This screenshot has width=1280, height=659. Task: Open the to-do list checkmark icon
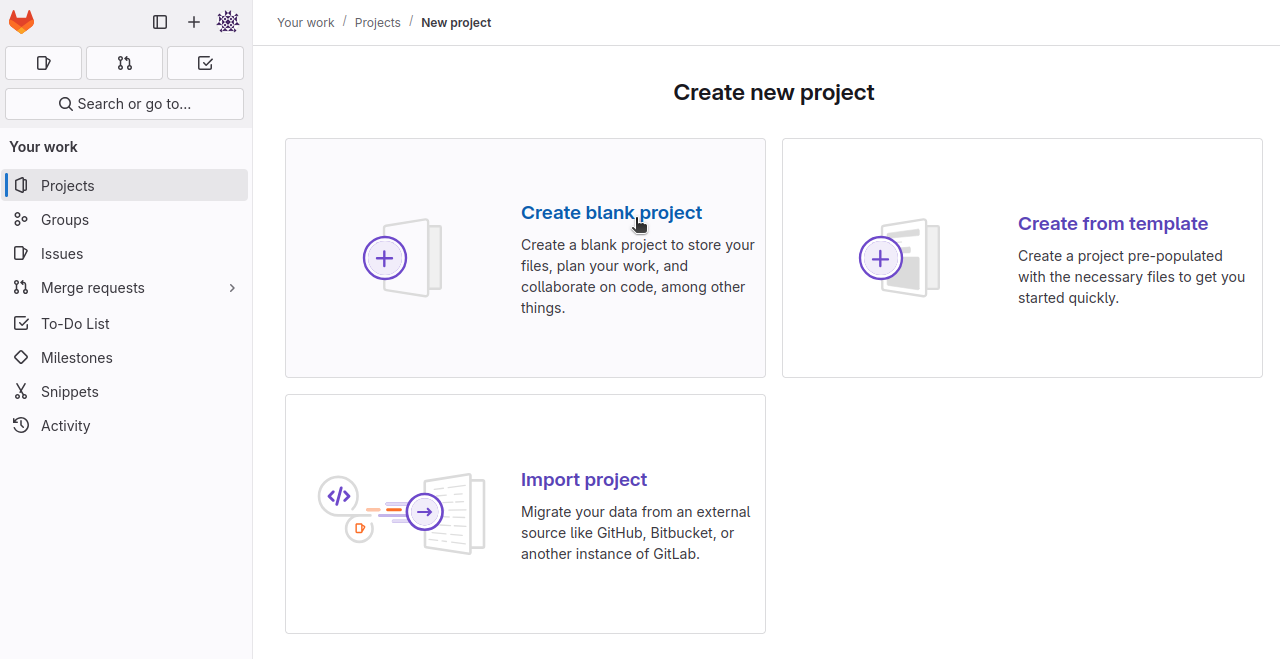(204, 62)
